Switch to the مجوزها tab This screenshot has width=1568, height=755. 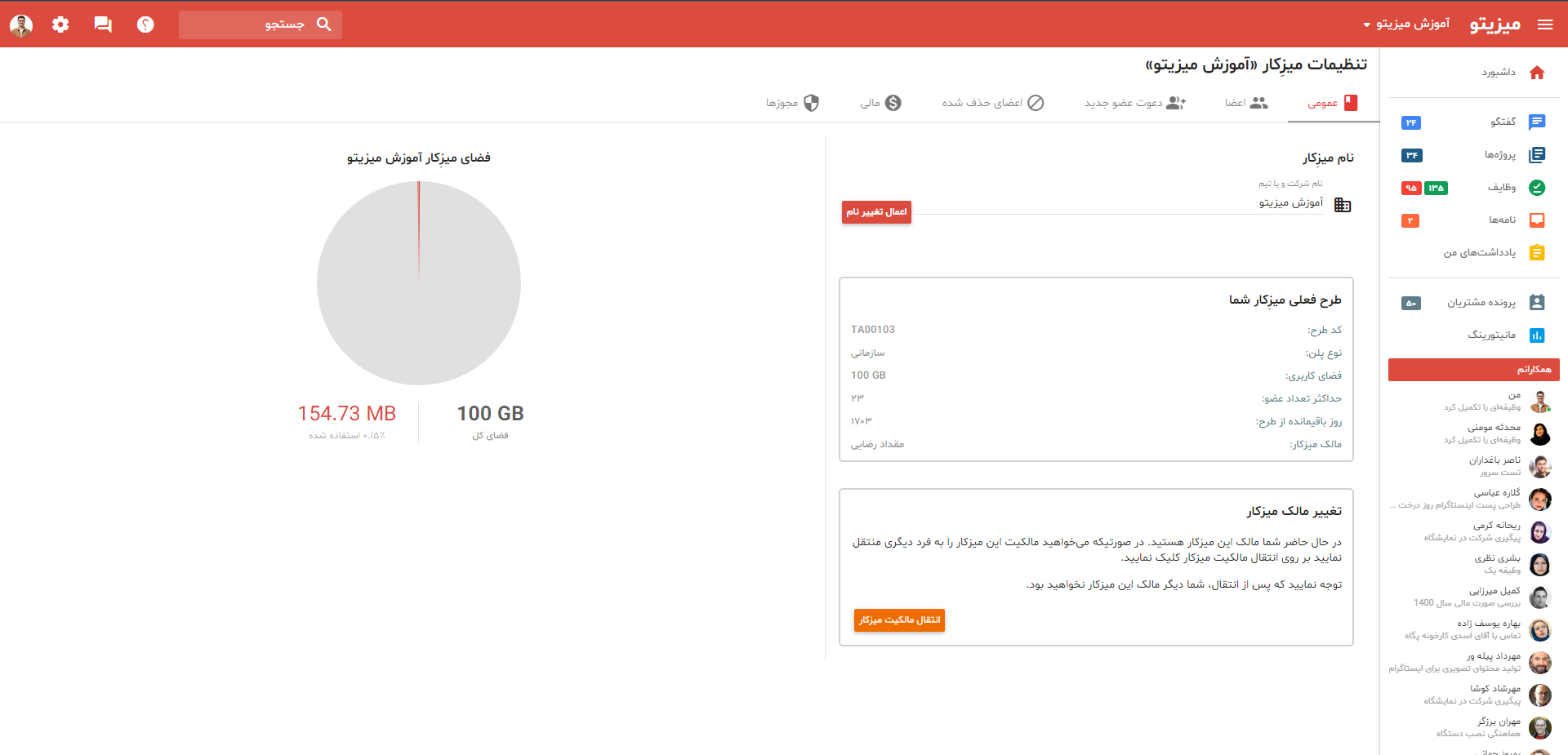(x=792, y=103)
